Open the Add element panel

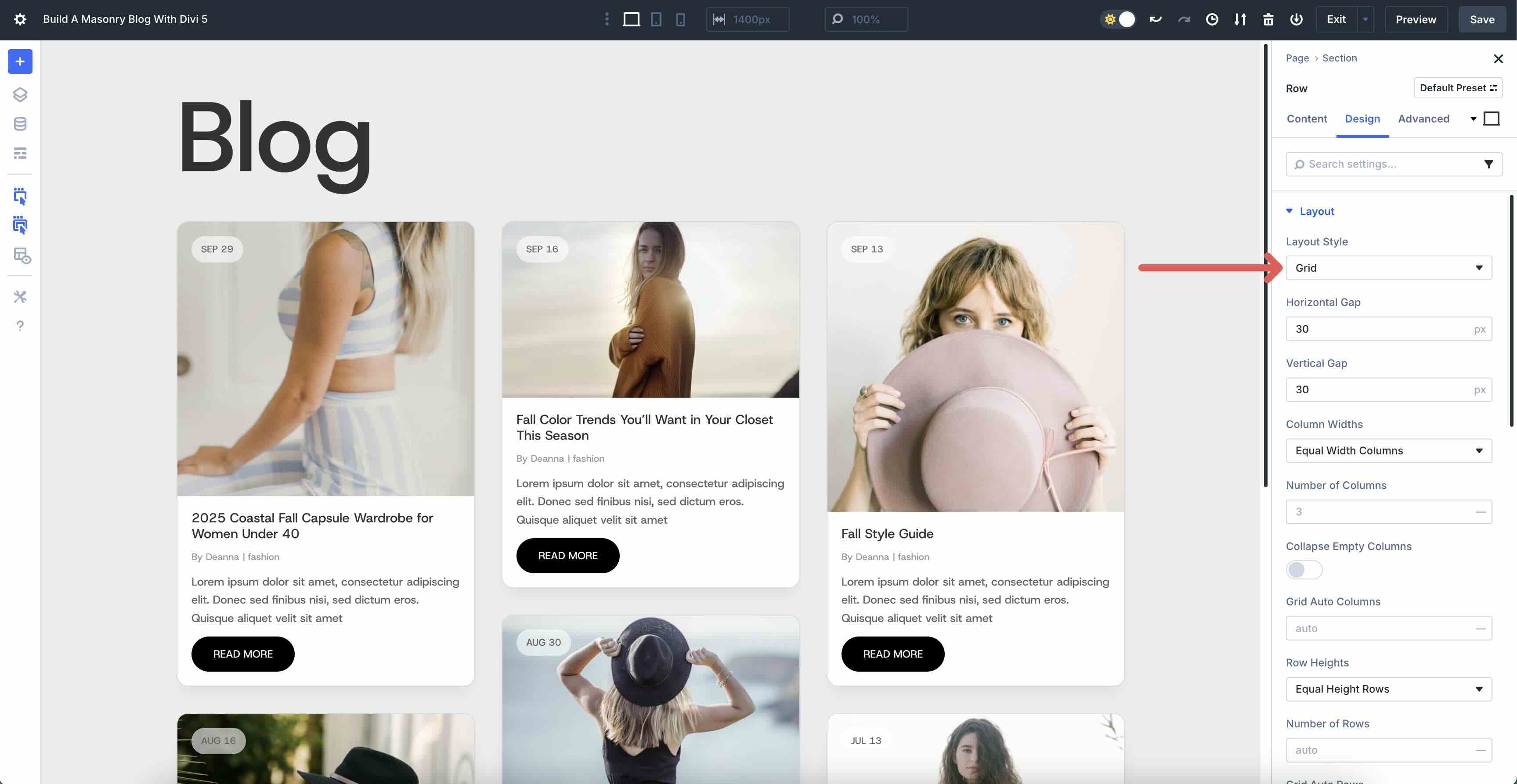coord(20,61)
